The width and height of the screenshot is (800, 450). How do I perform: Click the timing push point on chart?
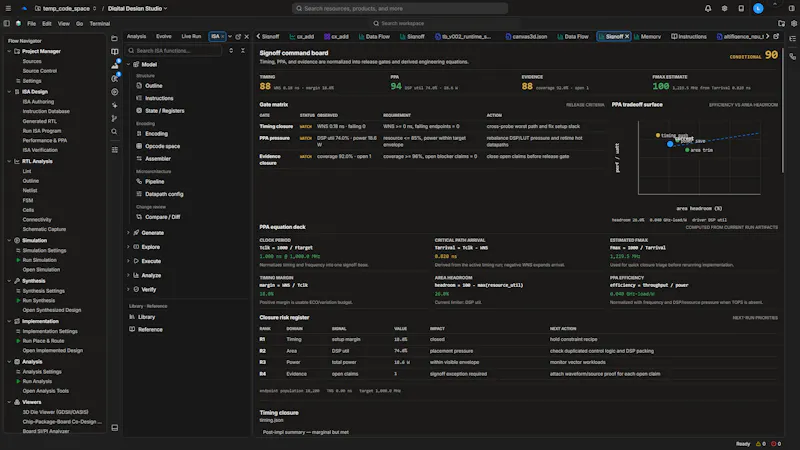658,135
